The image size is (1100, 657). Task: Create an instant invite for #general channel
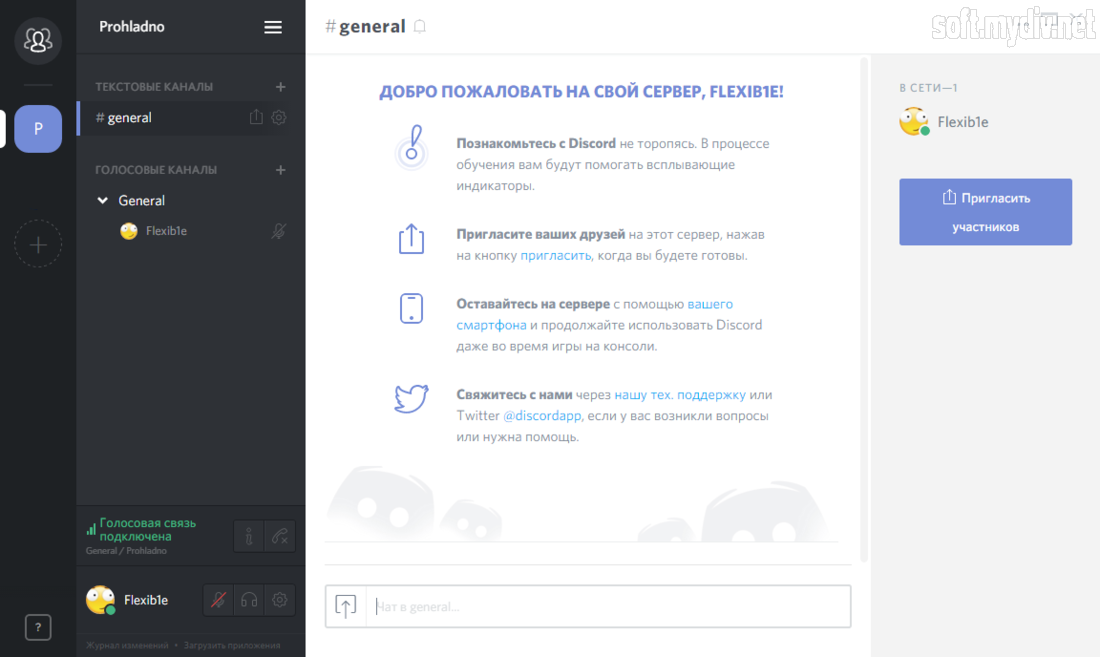256,117
